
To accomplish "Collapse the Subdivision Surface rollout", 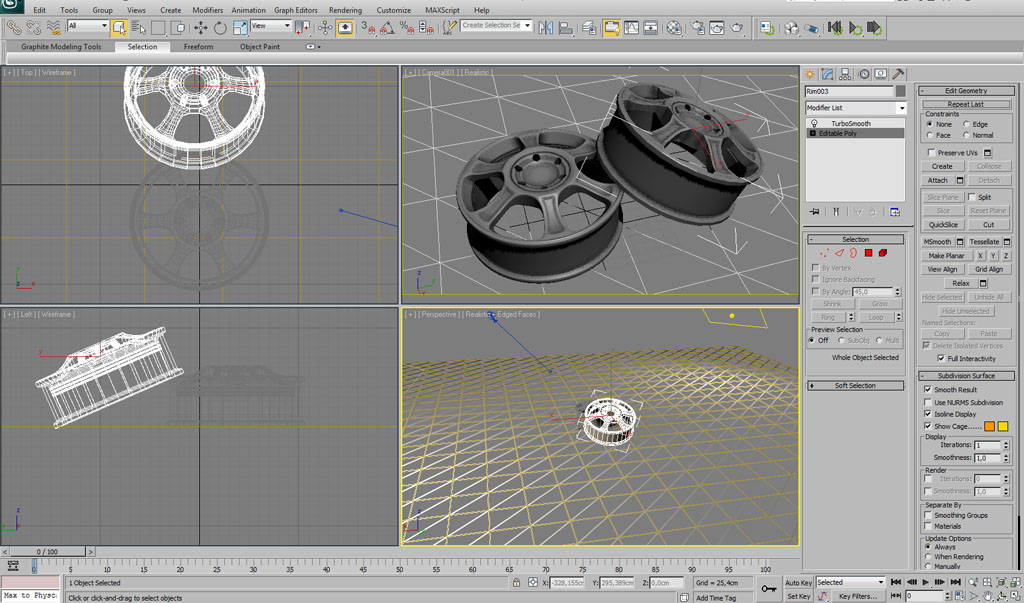I will click(966, 376).
